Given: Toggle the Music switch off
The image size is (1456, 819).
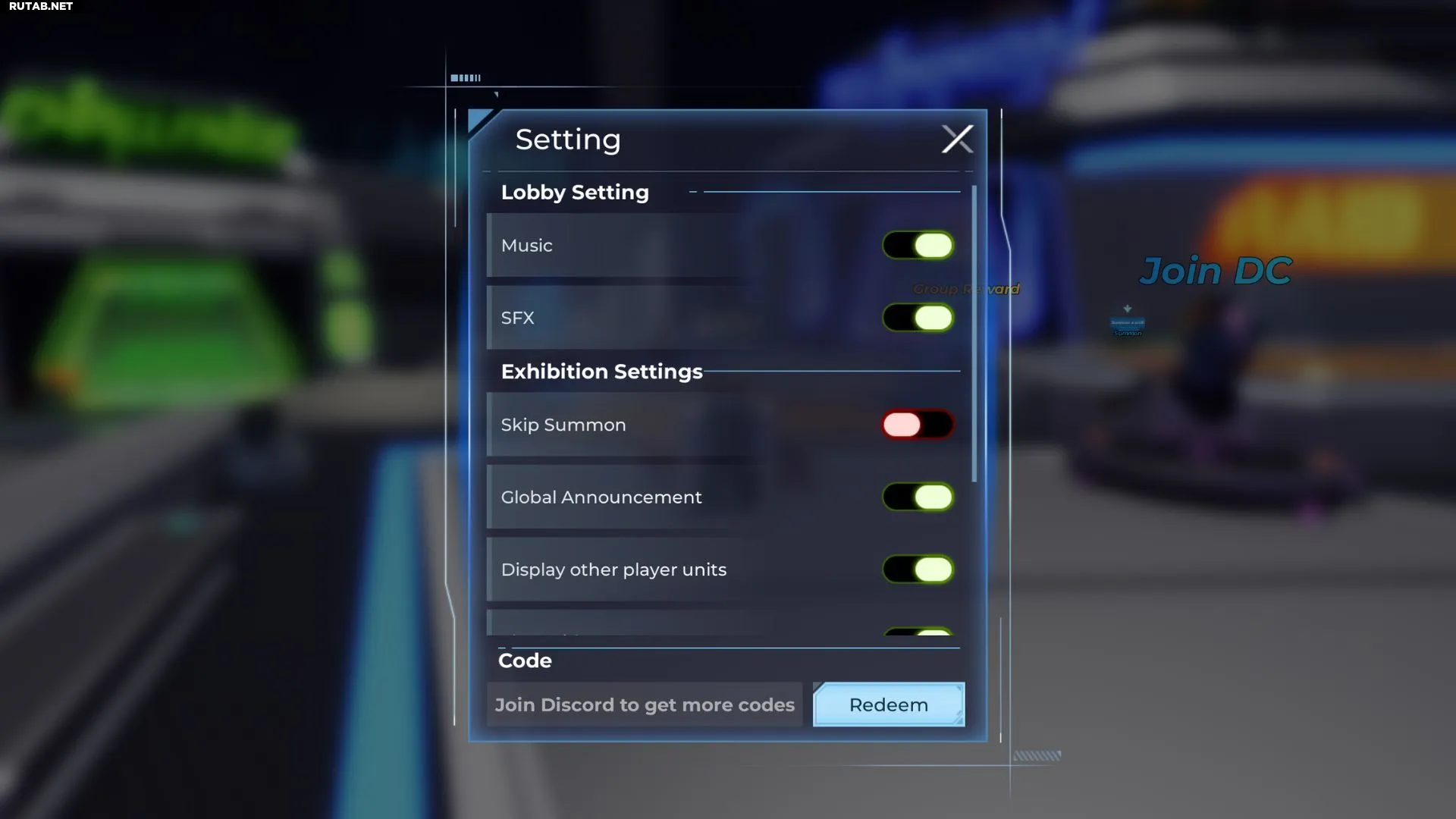Looking at the screenshot, I should (x=918, y=246).
